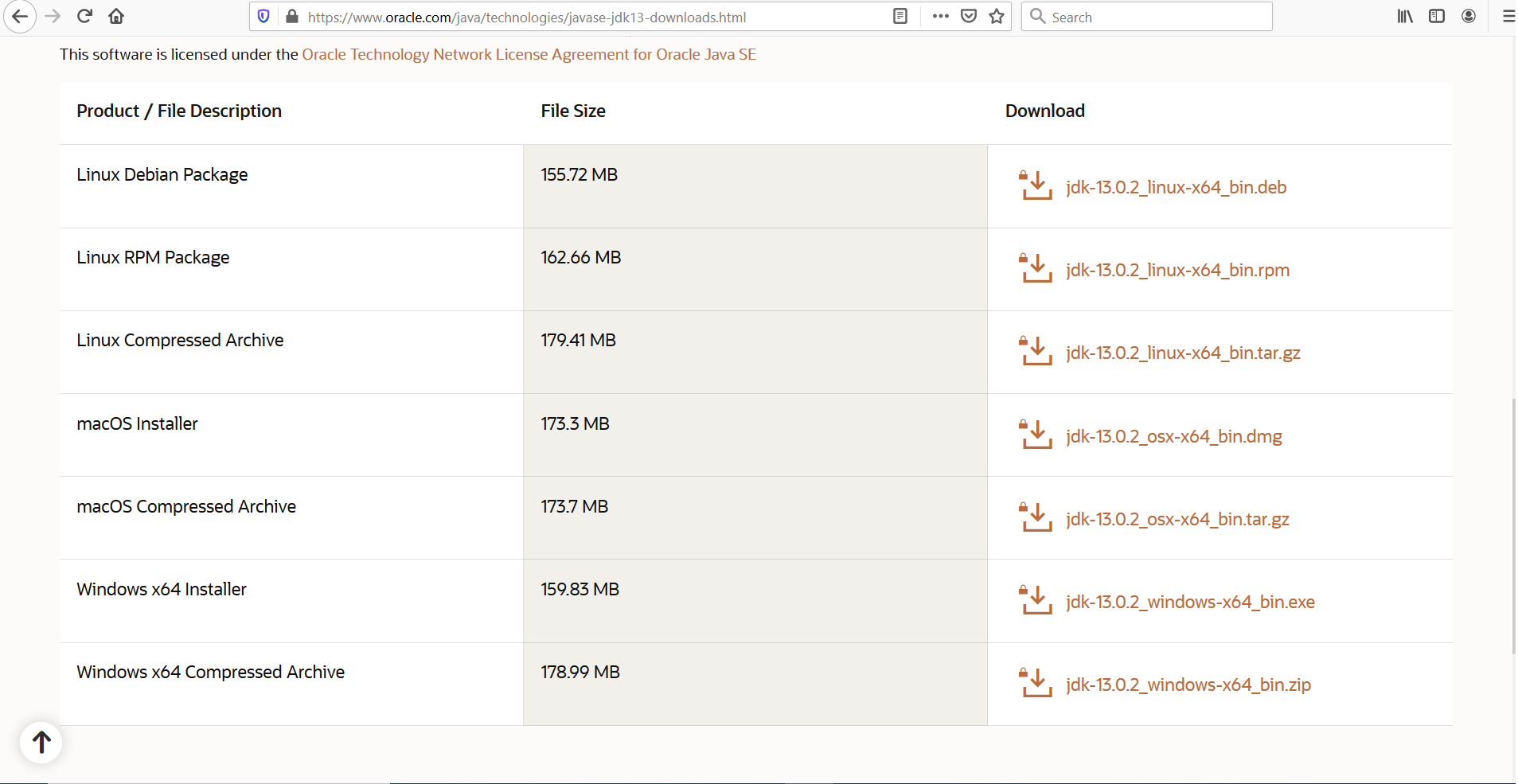Open the Firefox account icon
Image resolution: width=1518 pixels, height=784 pixels.
click(x=1469, y=17)
